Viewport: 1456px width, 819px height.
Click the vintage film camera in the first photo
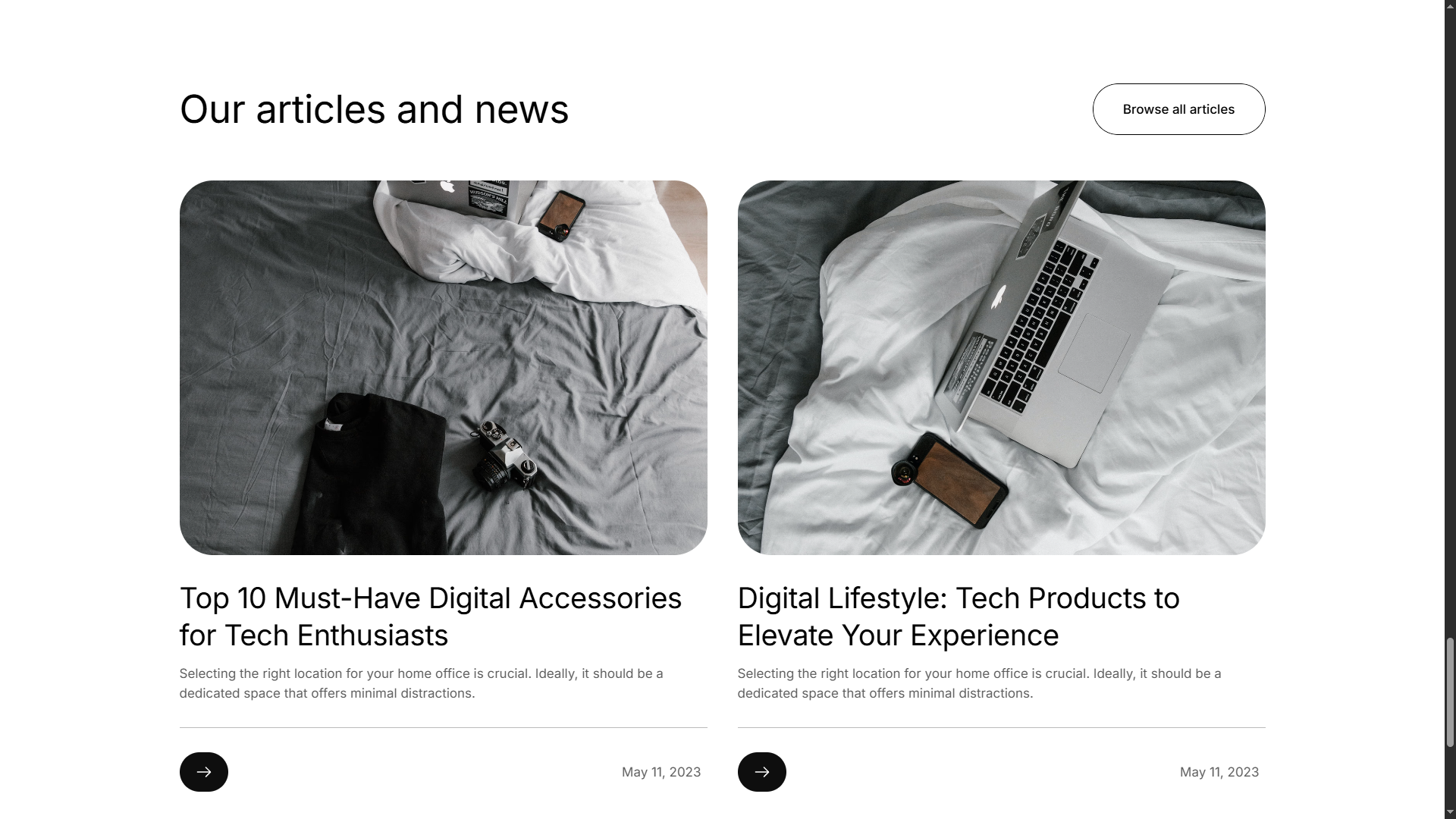point(504,456)
